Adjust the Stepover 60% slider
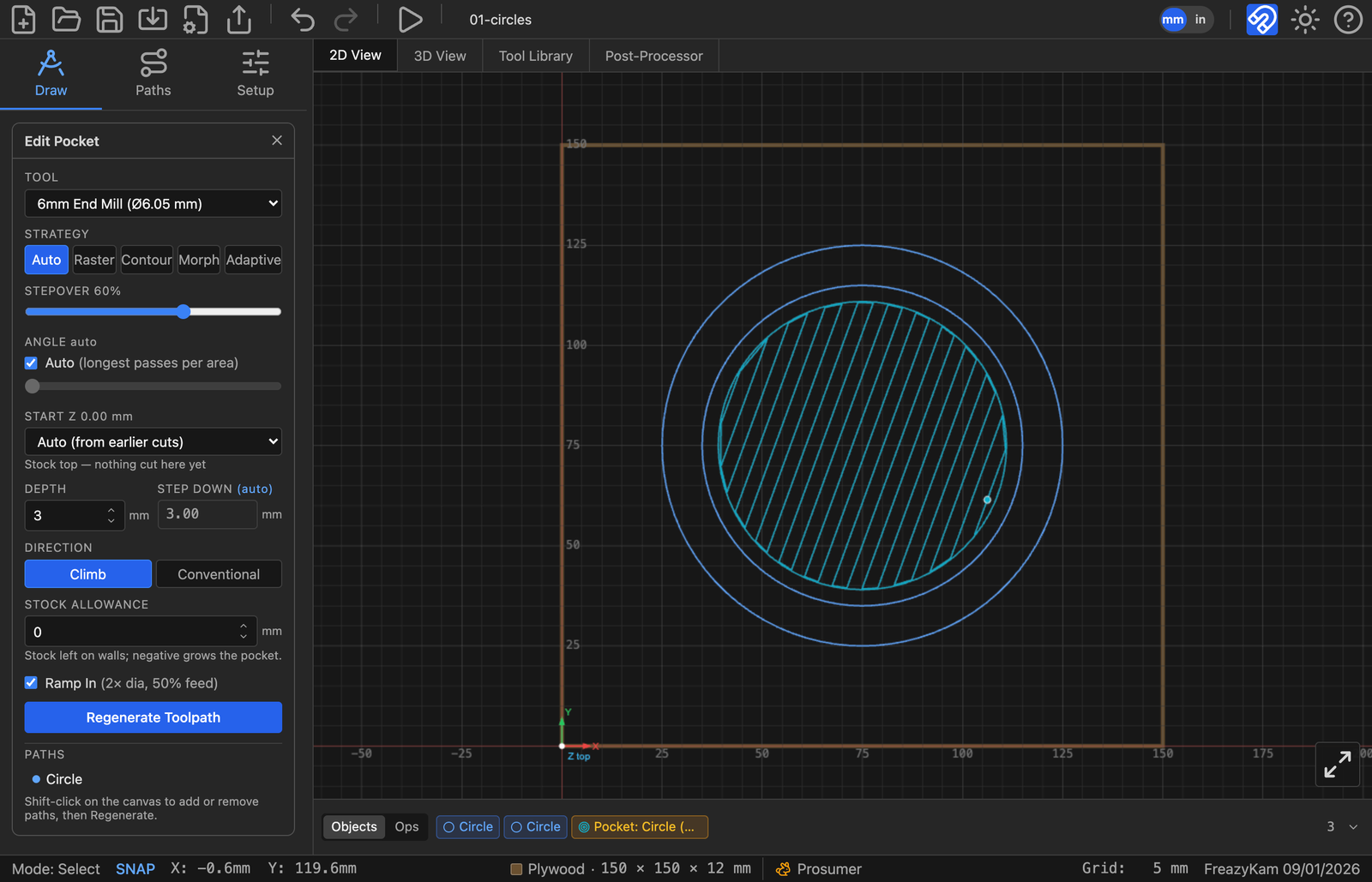 [x=153, y=312]
